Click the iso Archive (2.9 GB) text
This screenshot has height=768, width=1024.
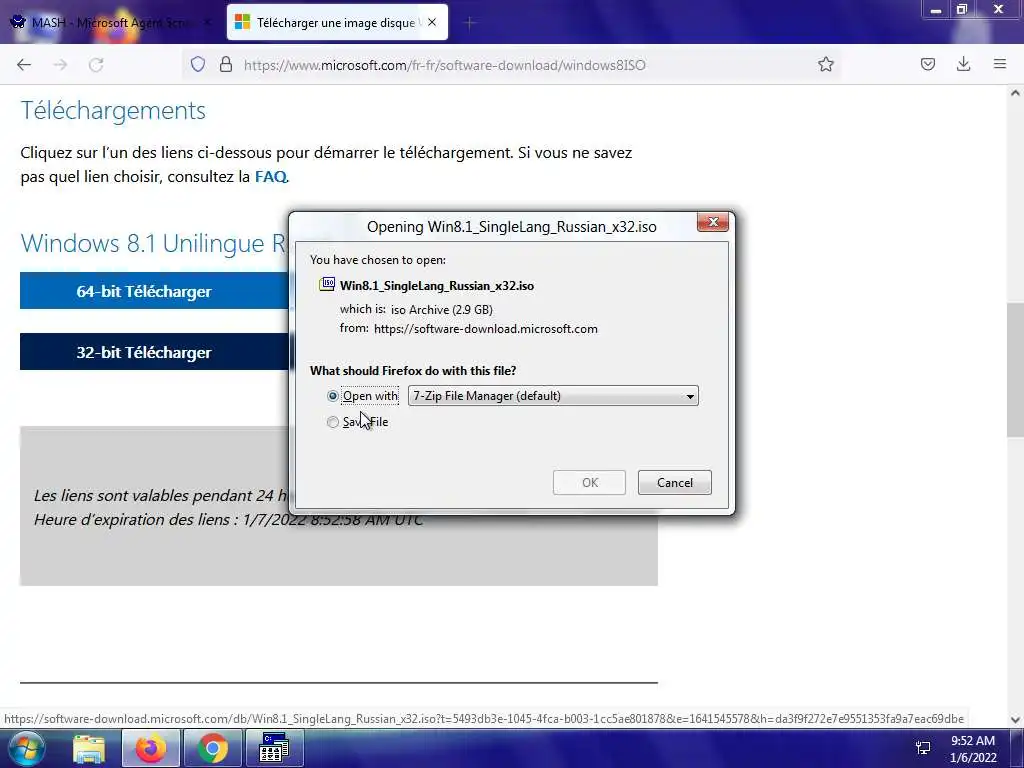tap(441, 310)
